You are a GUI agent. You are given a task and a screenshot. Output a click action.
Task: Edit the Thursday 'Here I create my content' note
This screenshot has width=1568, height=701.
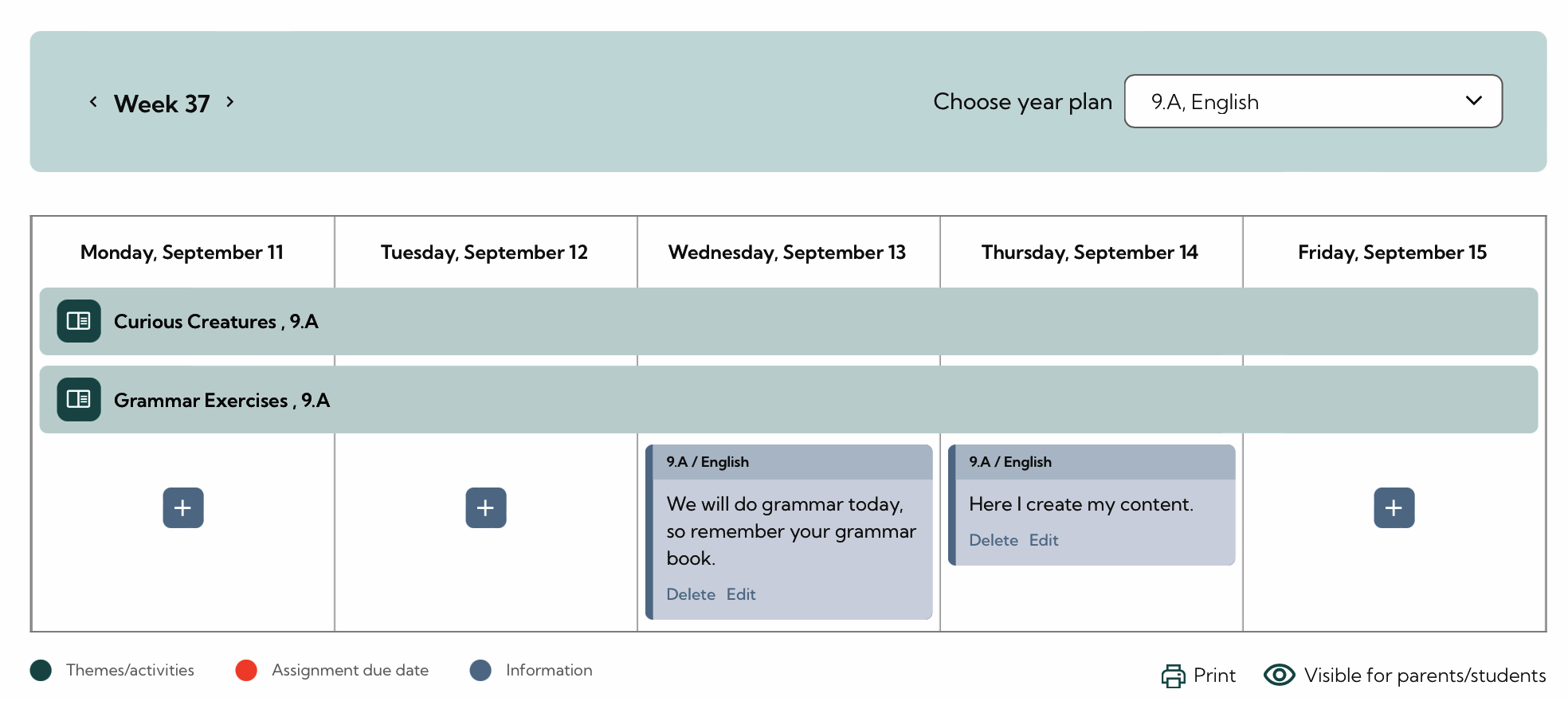[1044, 540]
